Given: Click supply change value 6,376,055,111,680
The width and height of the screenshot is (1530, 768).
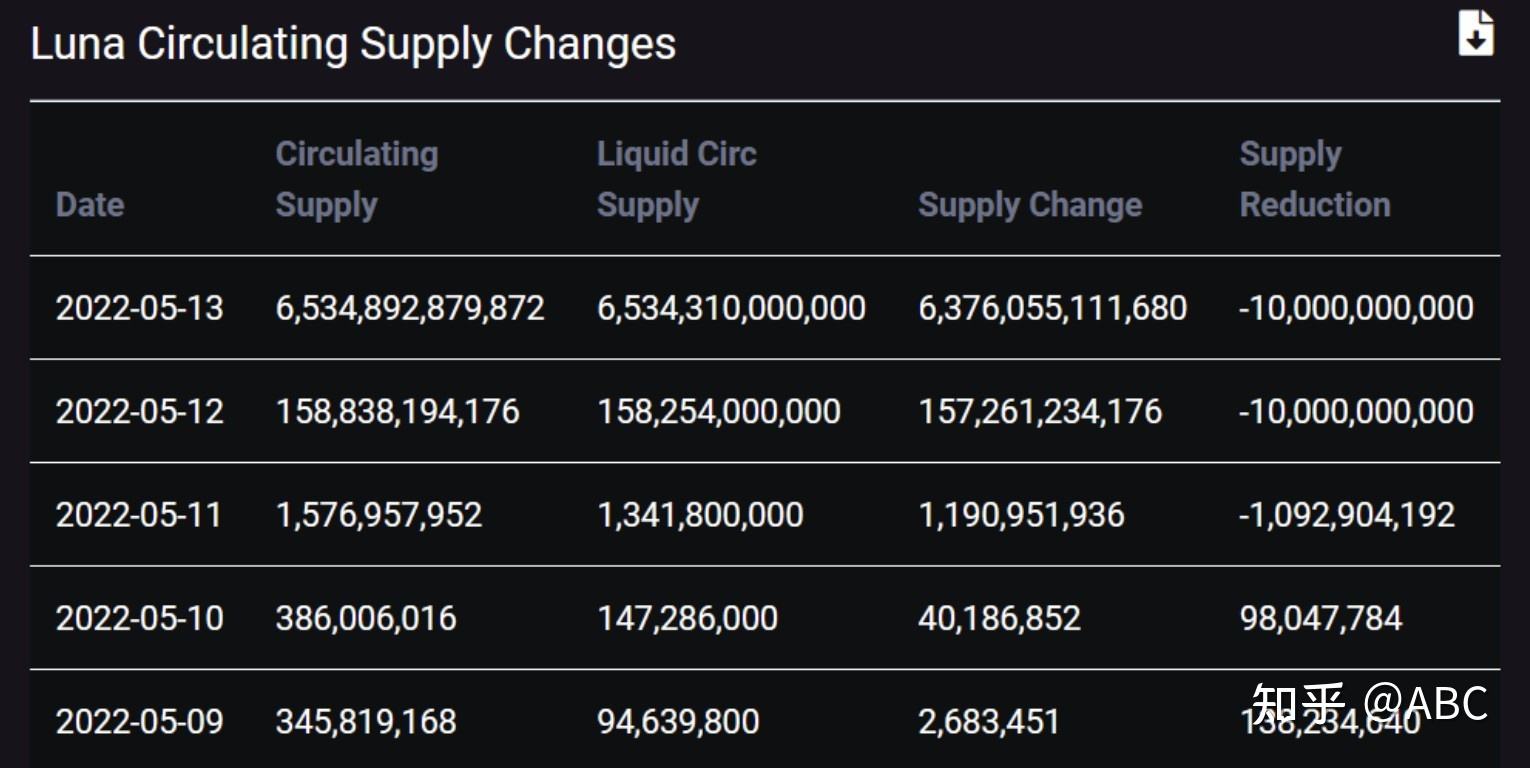Looking at the screenshot, I should (1052, 308).
